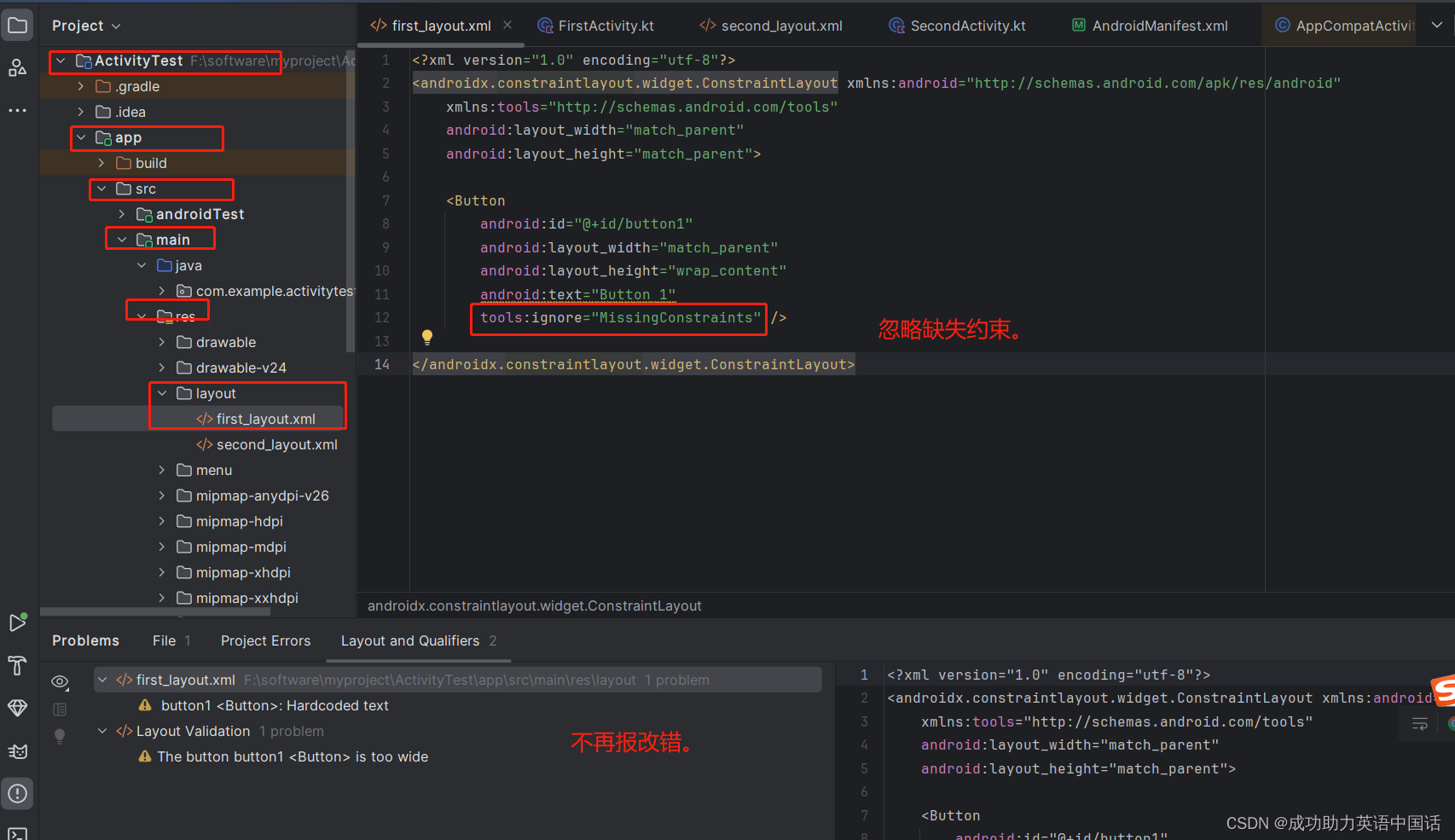Open the Build tool window hammer icon

[x=17, y=666]
